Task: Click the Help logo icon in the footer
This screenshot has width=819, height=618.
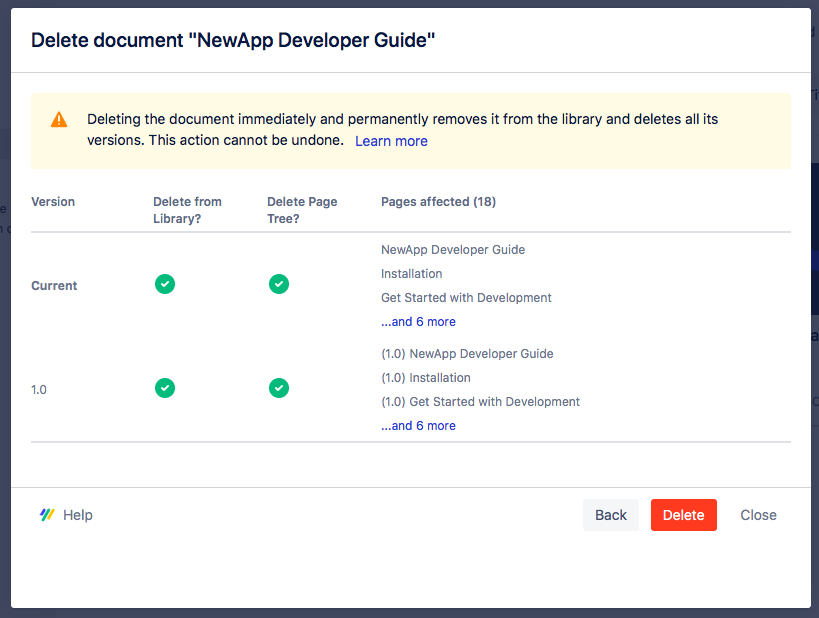Action: (x=47, y=515)
